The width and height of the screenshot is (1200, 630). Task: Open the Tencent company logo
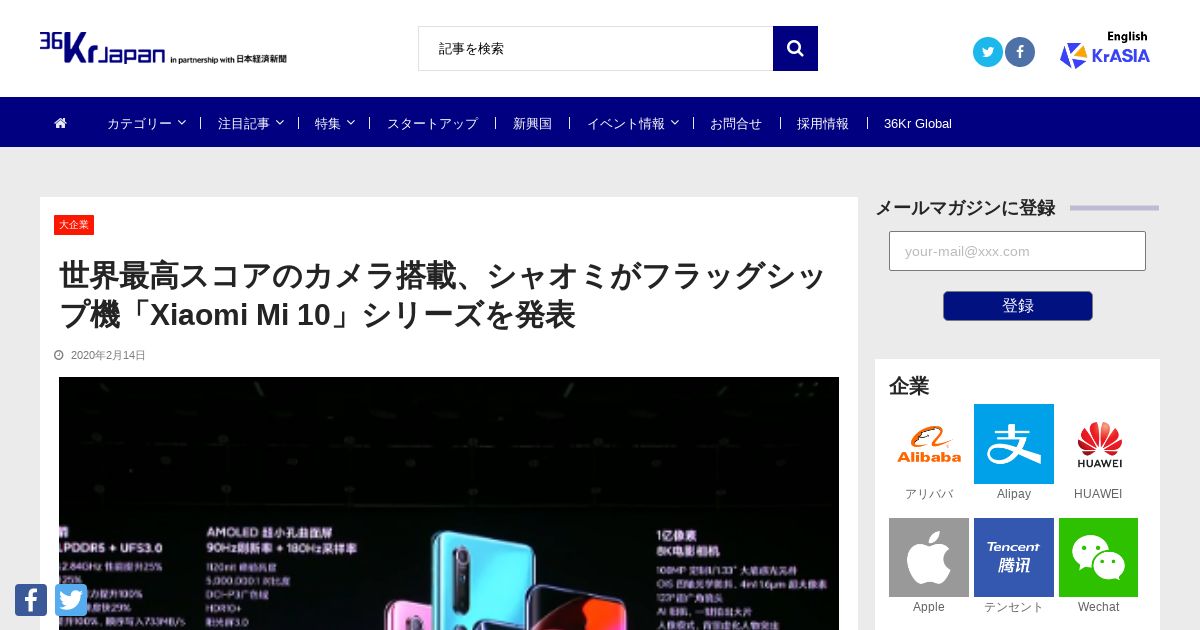(x=1014, y=557)
